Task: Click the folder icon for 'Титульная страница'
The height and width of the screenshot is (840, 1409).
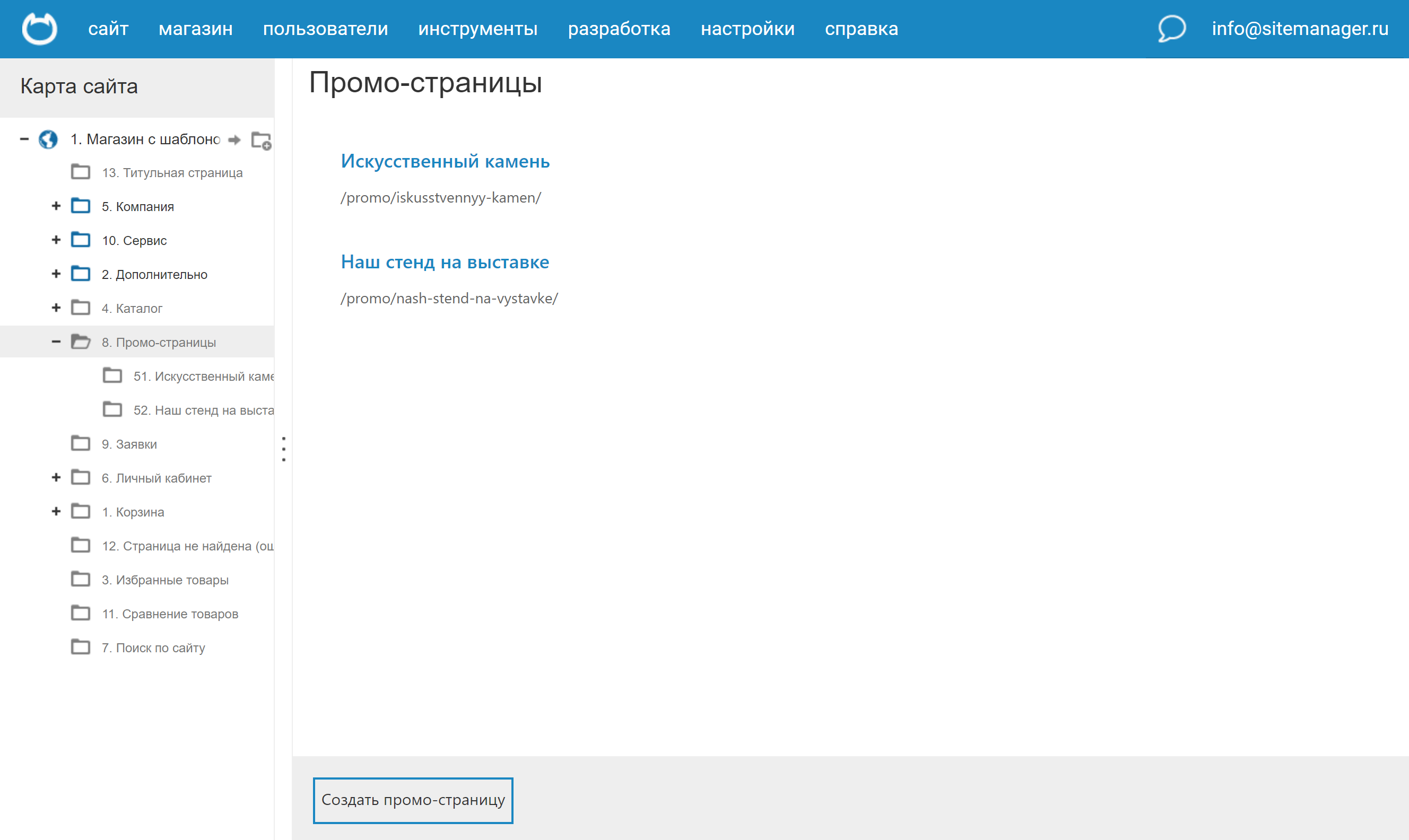Action: pos(81,171)
